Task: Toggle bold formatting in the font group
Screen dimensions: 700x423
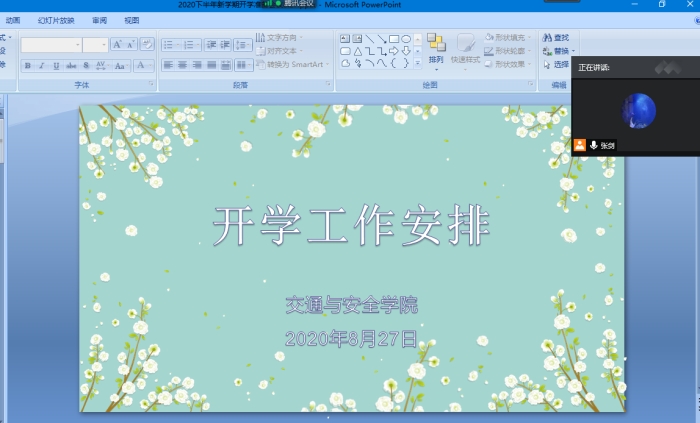Action: [x=28, y=66]
